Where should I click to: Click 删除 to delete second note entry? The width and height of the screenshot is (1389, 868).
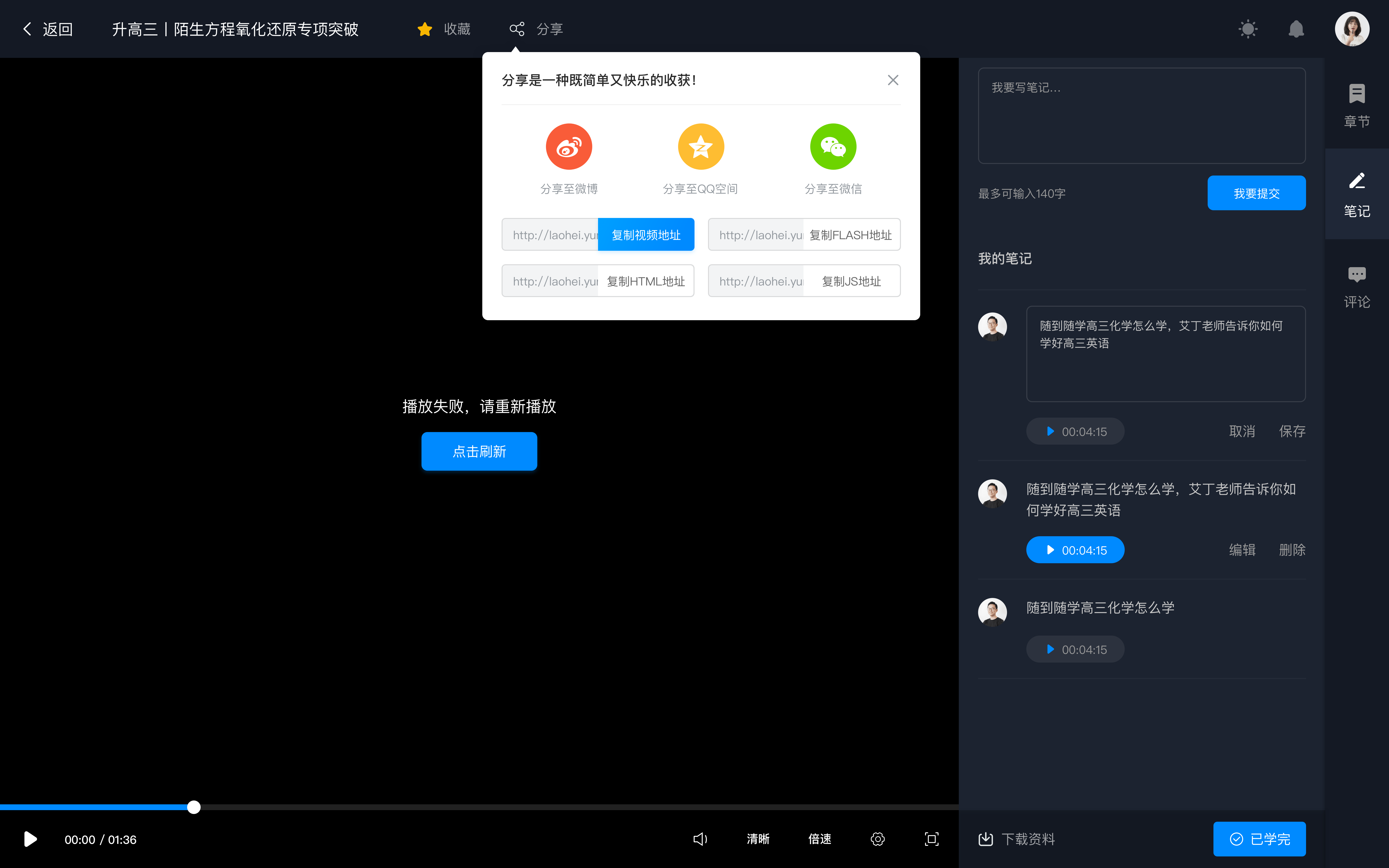[1291, 549]
